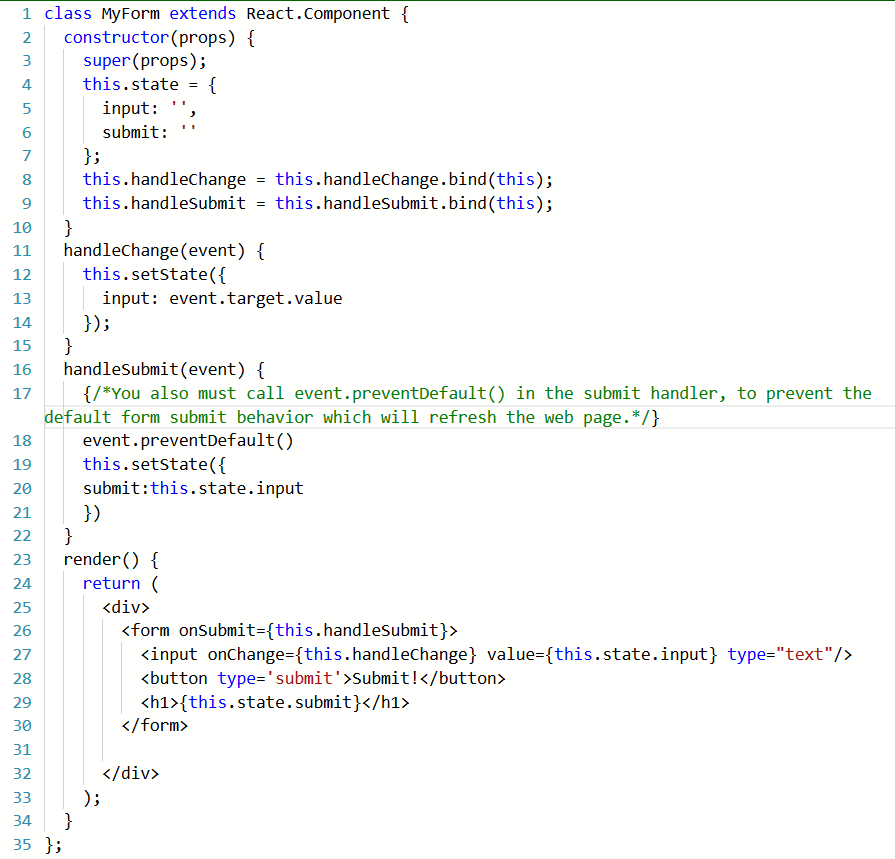Screen dimensions: 895x859
Task: Click this.state on line 4
Action: point(131,84)
